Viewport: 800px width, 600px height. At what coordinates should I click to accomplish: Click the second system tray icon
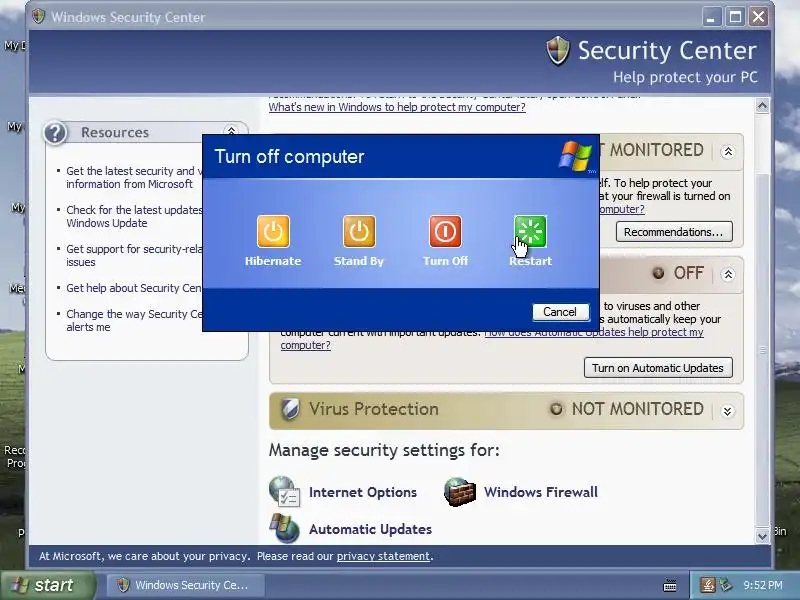pos(726,585)
